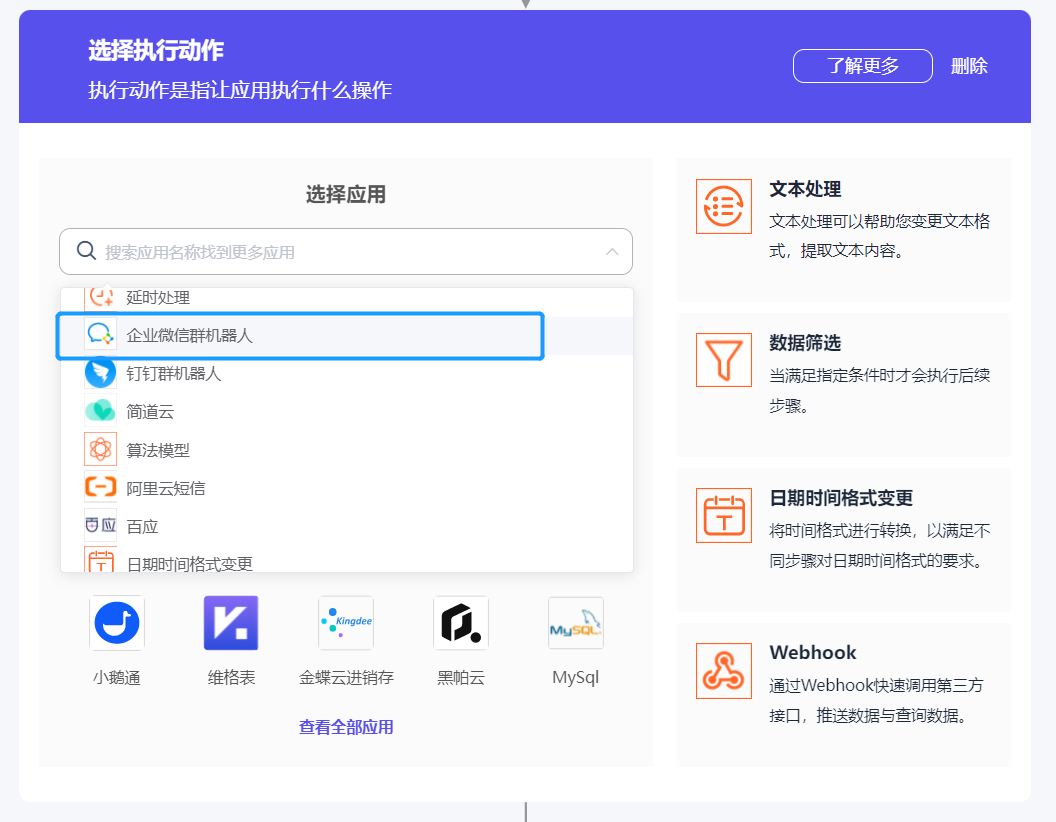Select 钉钉群机器人 from the list
Viewport: 1056px width, 822px height.
347,373
